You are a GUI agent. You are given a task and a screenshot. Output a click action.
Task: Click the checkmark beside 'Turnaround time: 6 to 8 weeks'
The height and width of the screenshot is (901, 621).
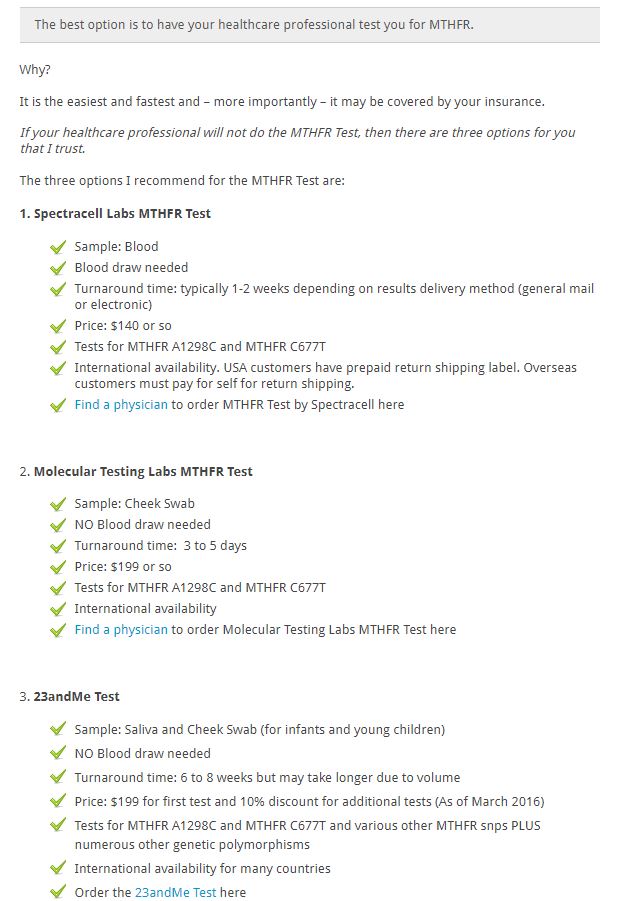coord(57,778)
